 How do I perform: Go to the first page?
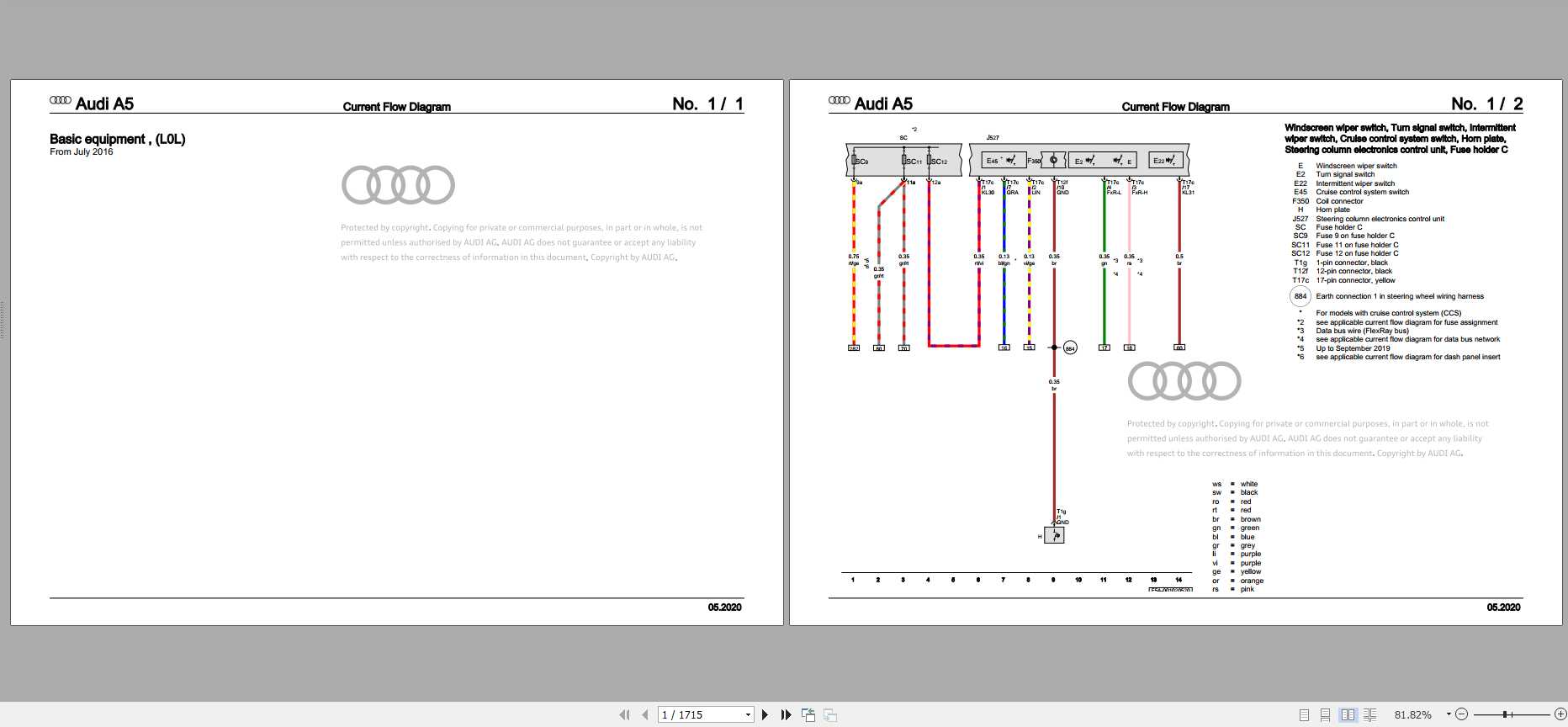624,714
